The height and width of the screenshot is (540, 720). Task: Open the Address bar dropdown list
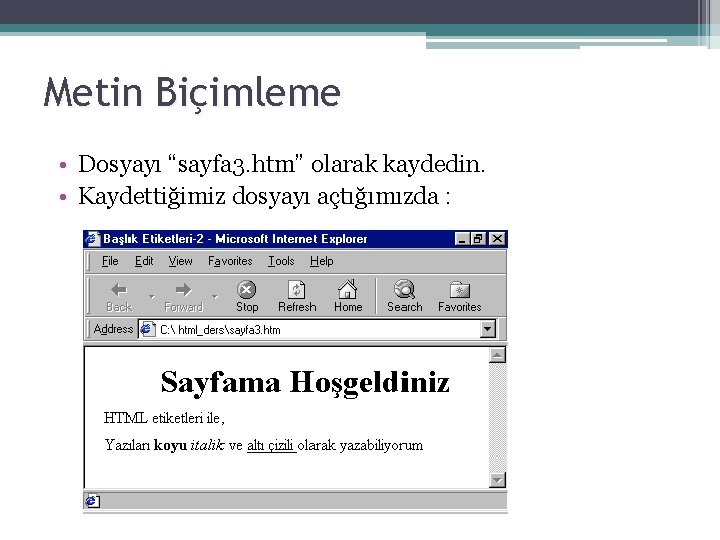tap(488, 329)
